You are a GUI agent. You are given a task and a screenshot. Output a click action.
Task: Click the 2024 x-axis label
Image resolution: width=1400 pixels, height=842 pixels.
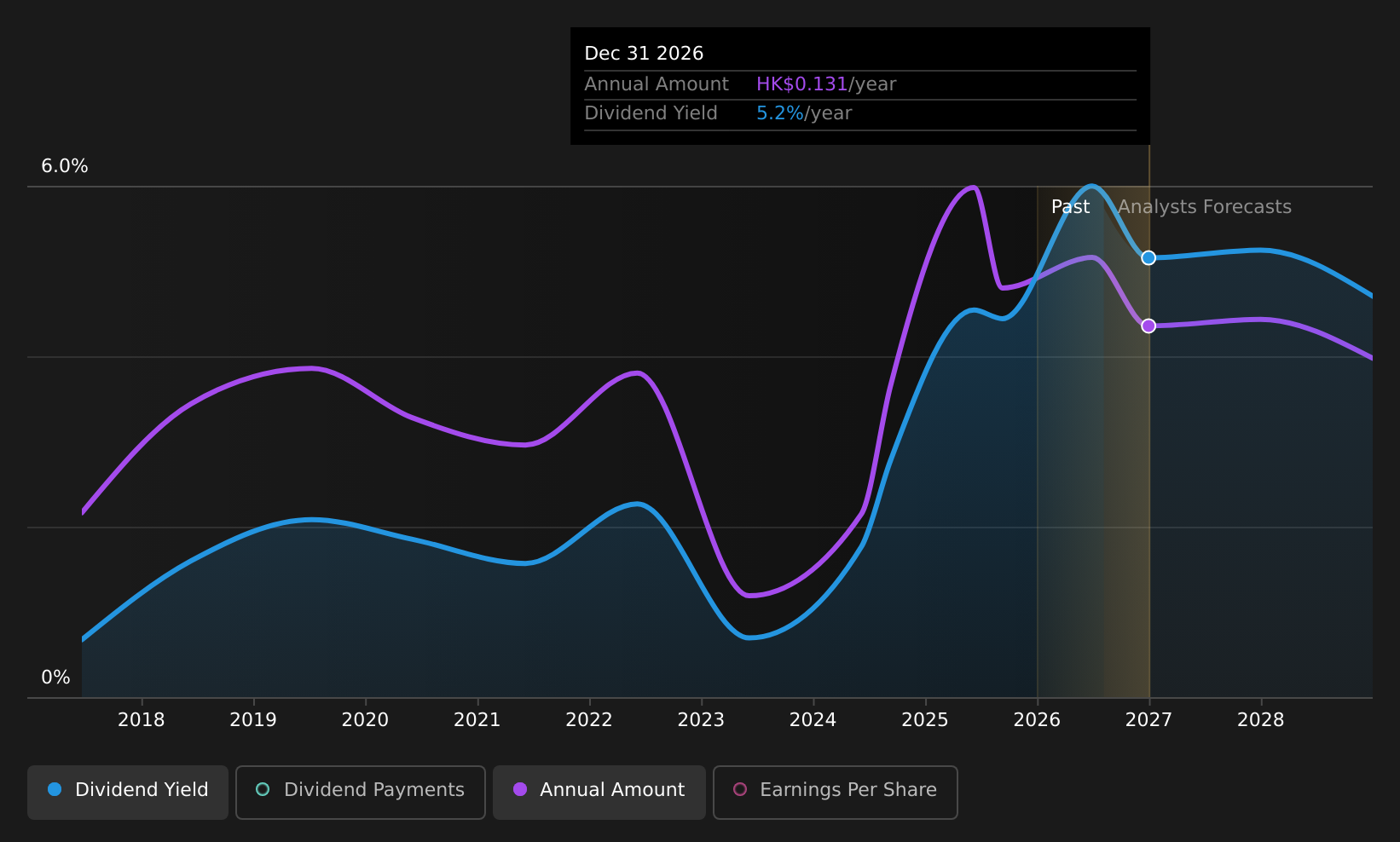[813, 720]
